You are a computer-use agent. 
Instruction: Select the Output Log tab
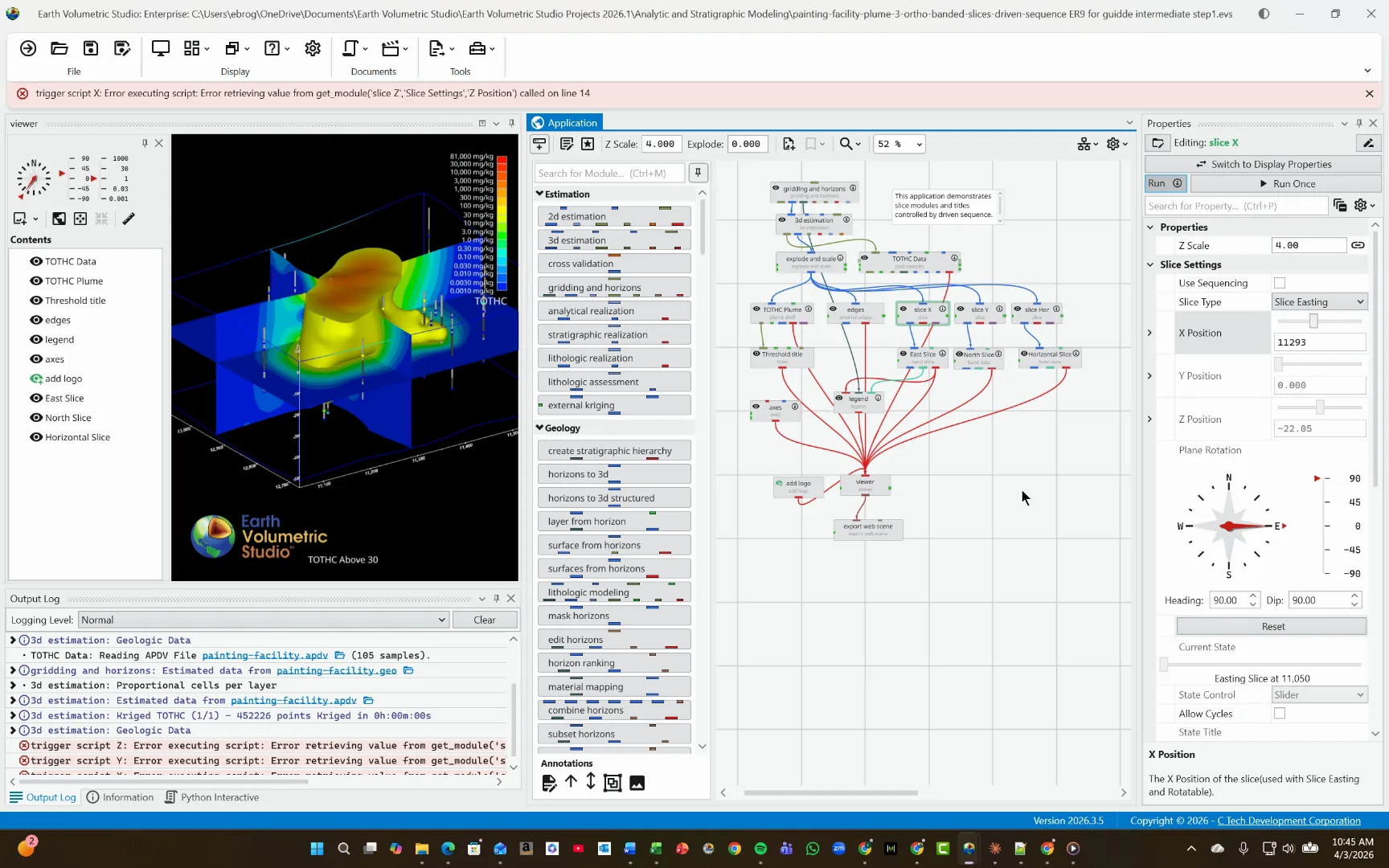click(x=43, y=797)
